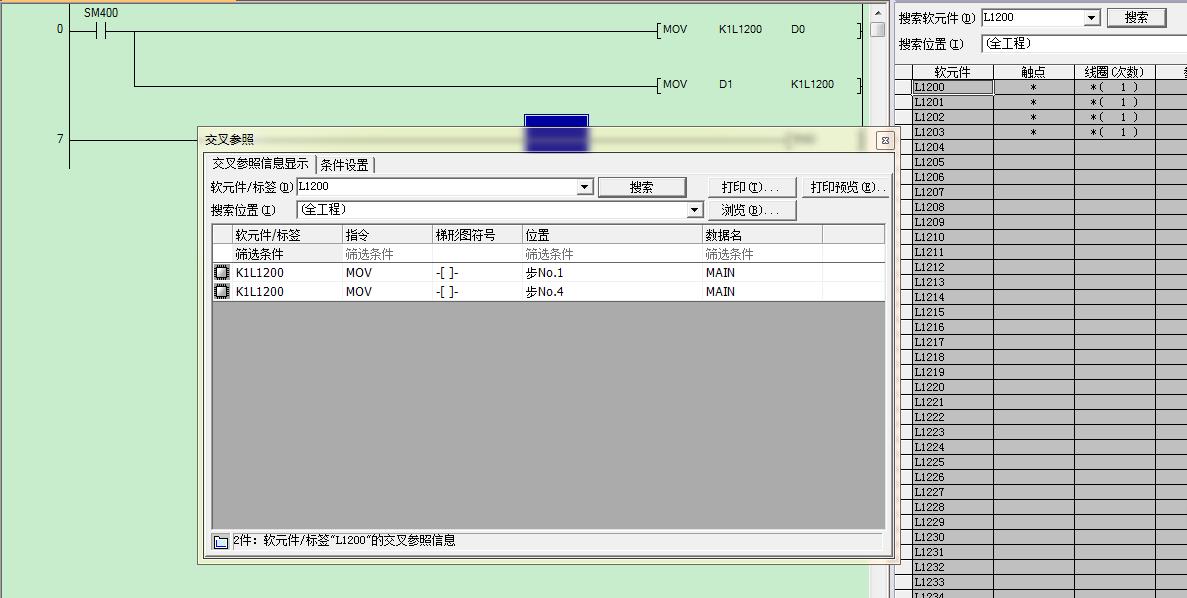Close the 交叉参照 dialog
This screenshot has height=598, width=1187.
(x=883, y=140)
